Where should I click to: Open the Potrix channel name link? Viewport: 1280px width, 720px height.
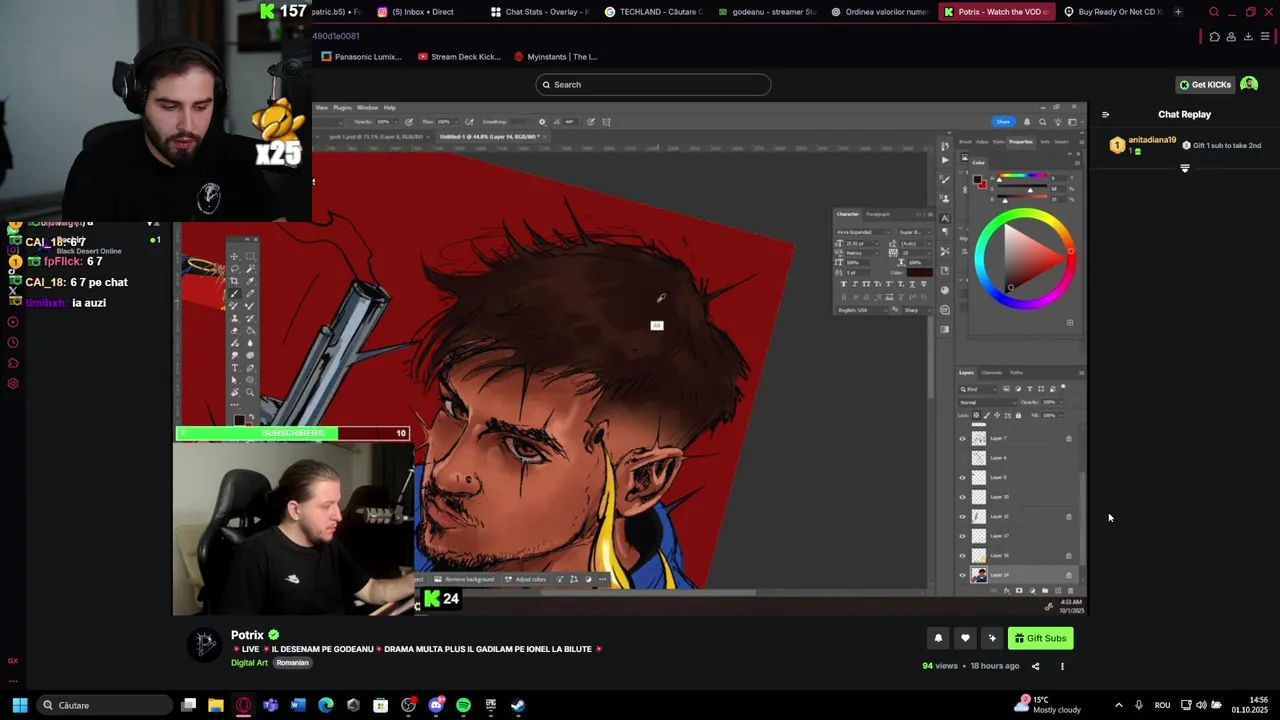click(247, 635)
